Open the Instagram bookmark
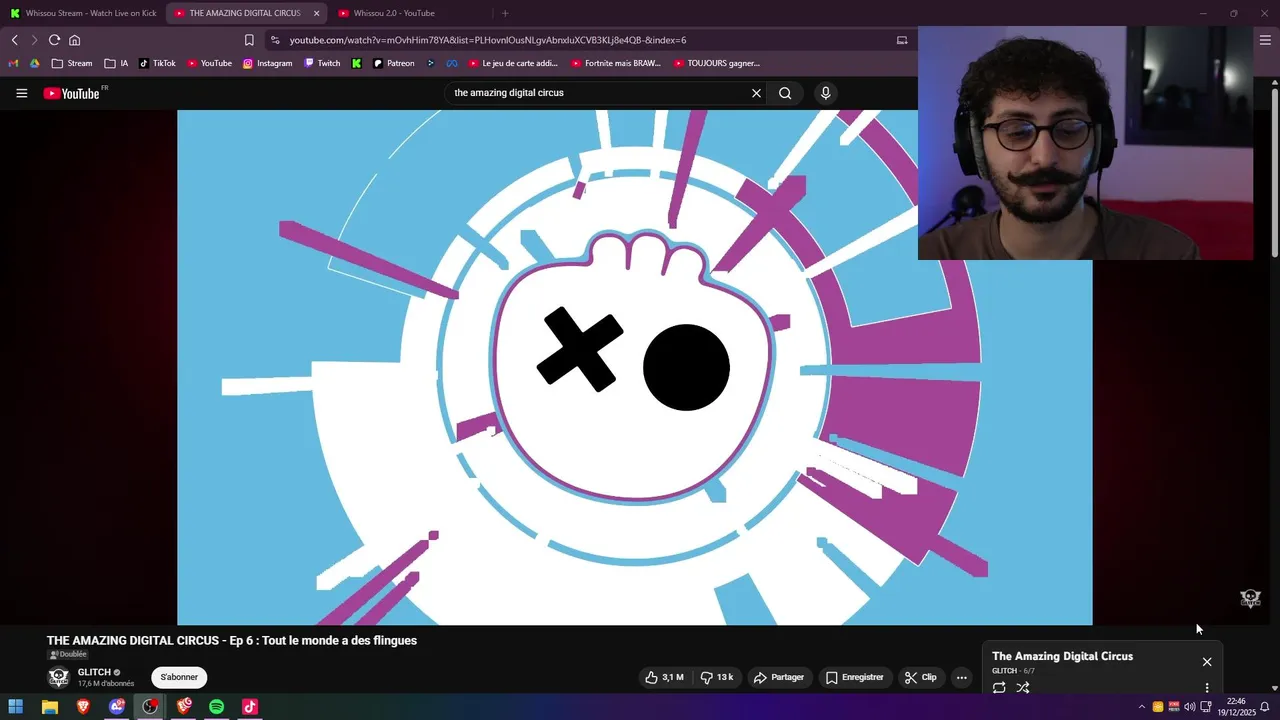The width and height of the screenshot is (1280, 720). tap(267, 63)
